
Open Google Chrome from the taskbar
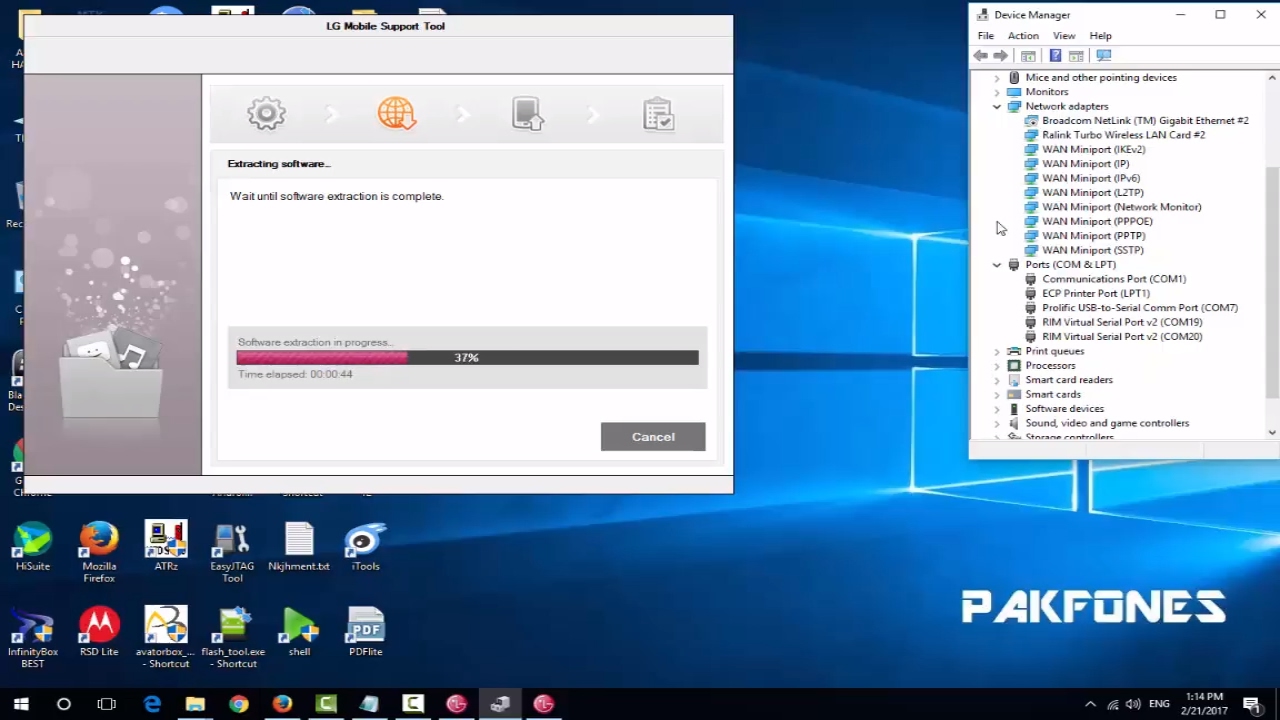point(238,704)
